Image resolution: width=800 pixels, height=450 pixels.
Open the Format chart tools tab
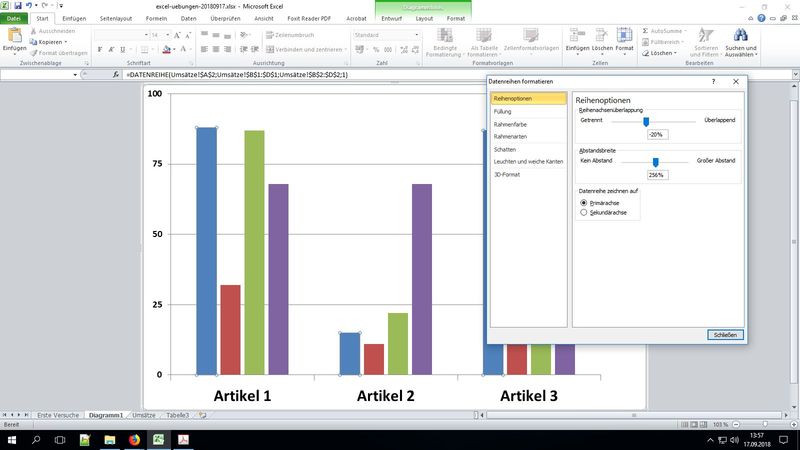(456, 18)
